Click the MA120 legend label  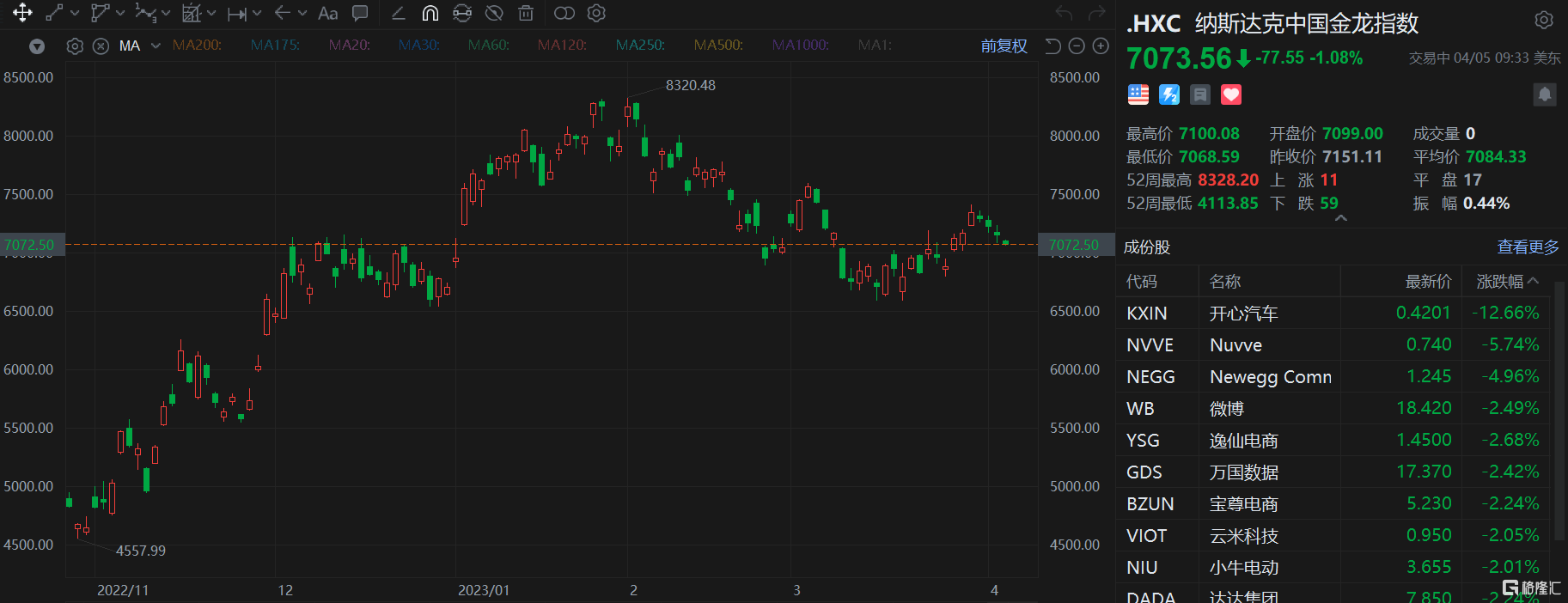[x=562, y=45]
